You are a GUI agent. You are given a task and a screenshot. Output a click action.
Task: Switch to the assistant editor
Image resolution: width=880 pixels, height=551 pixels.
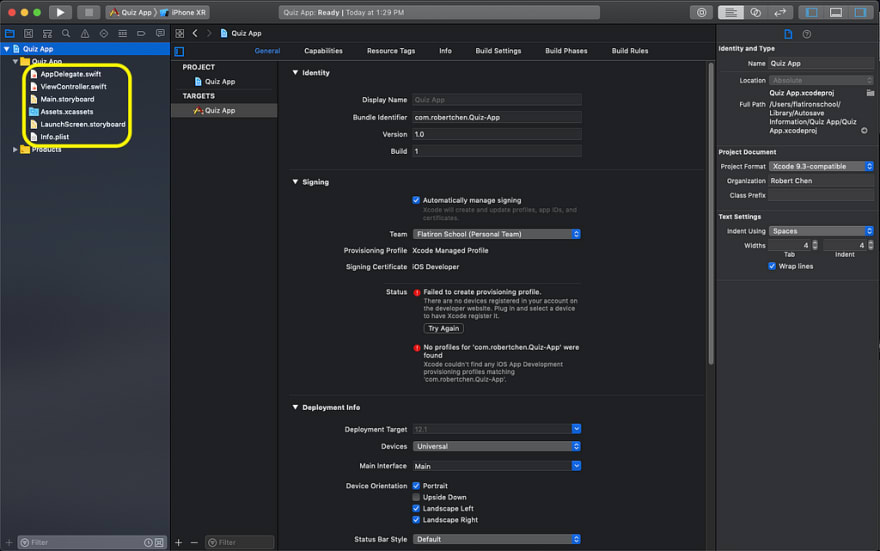(x=755, y=12)
